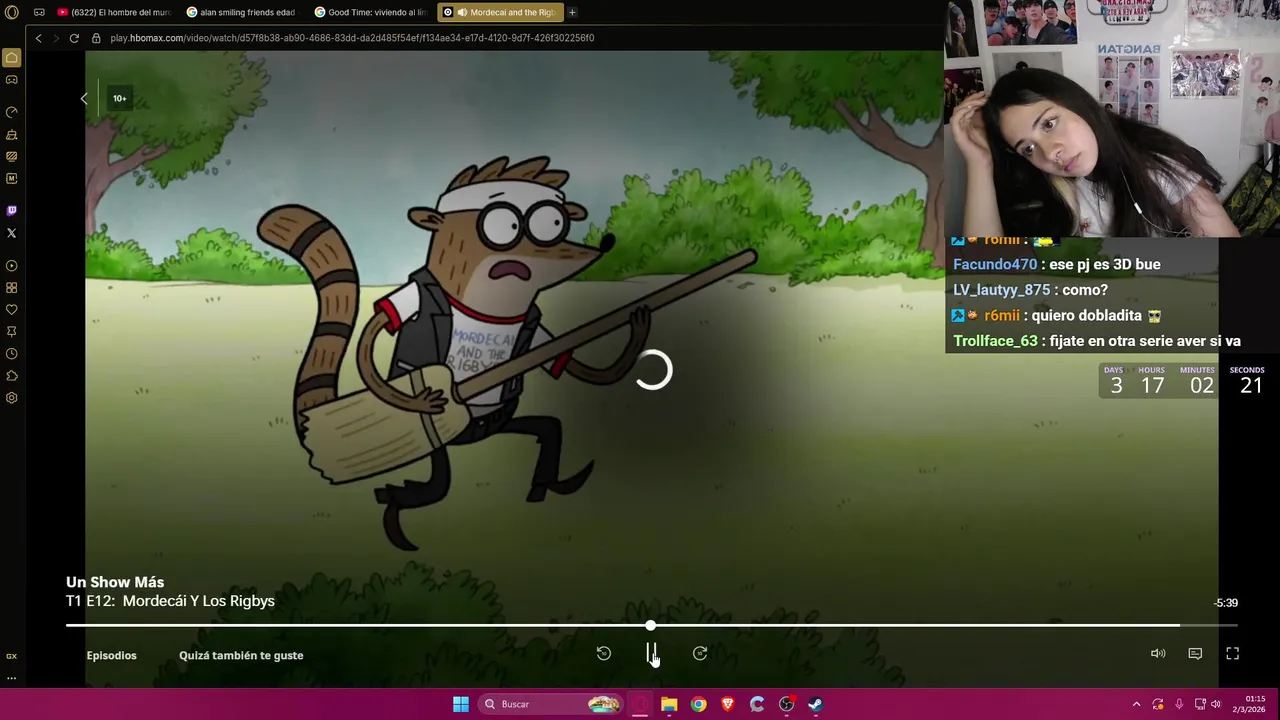Screen dimensions: 1280x720
Task: Open the sidebar extensions cube icon
Action: click(11, 376)
